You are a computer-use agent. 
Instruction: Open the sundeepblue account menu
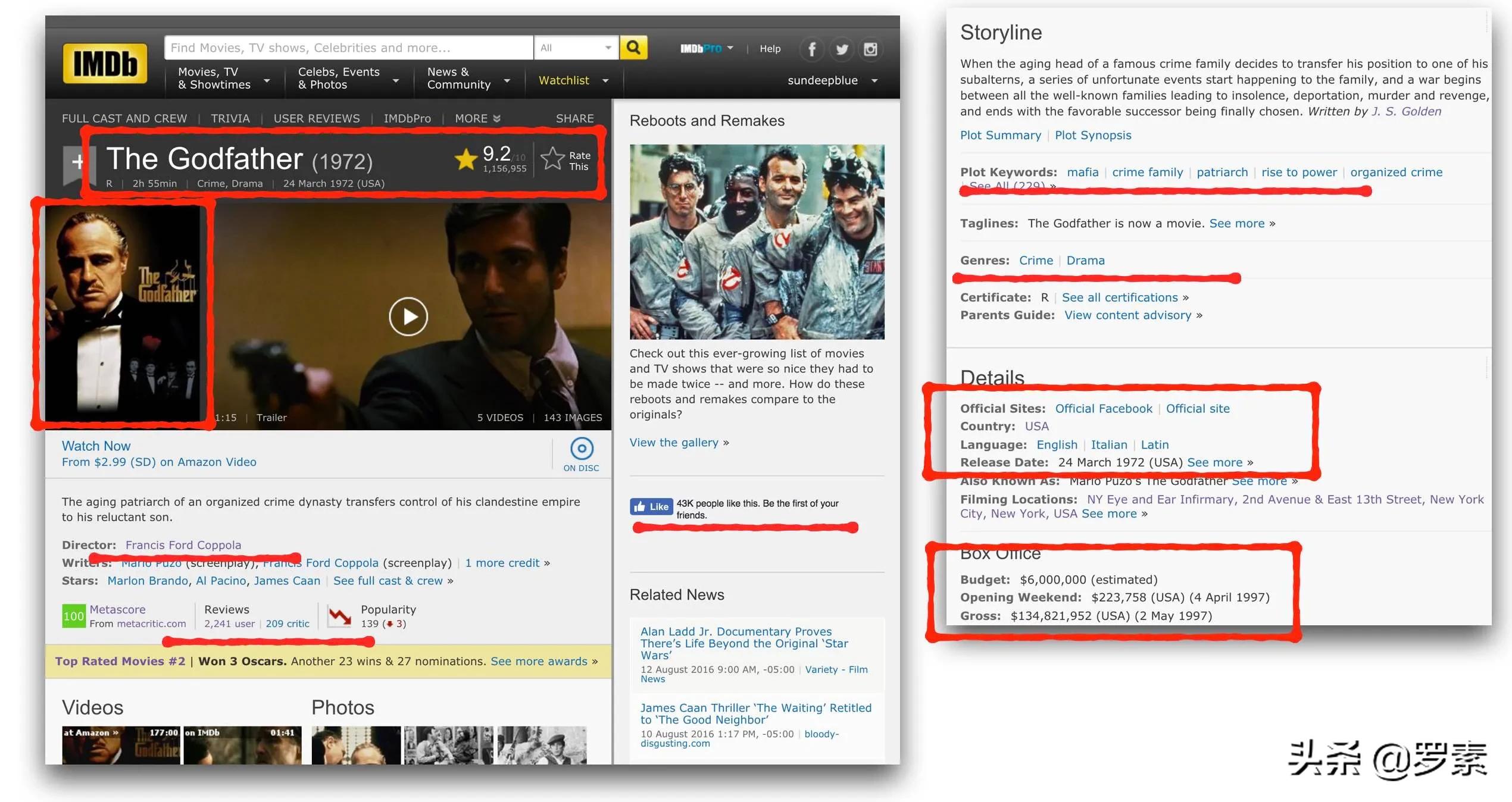tap(832, 80)
